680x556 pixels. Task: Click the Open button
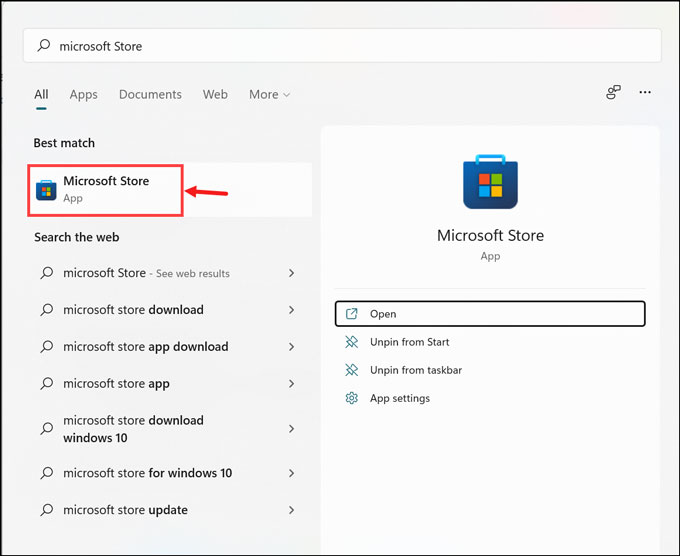[490, 314]
